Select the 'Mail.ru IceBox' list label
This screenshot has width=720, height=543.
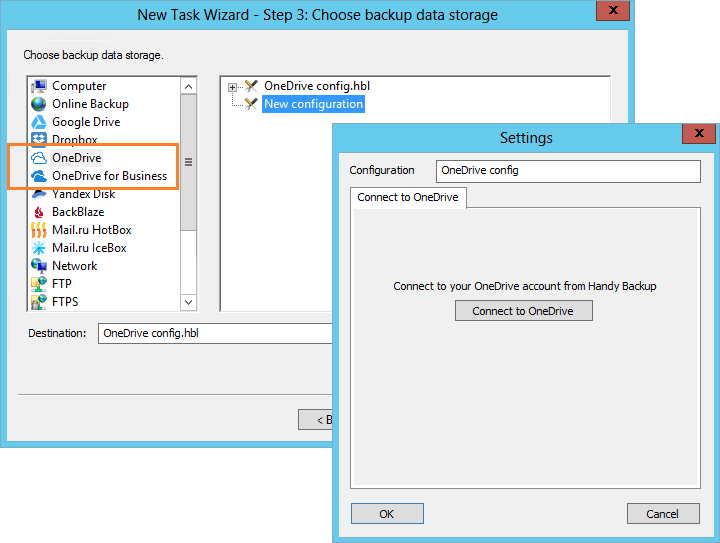pos(89,248)
